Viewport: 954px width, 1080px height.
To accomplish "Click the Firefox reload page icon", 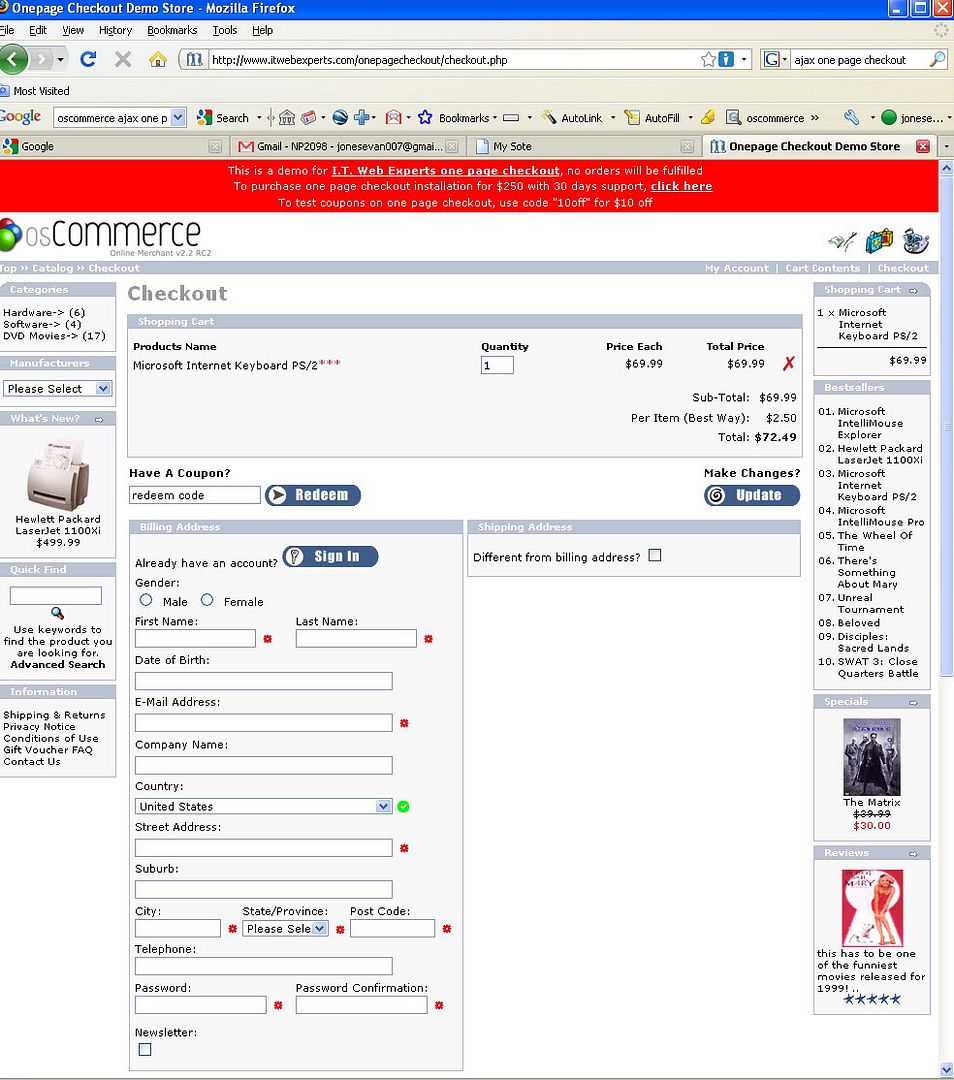I will pyautogui.click(x=88, y=59).
